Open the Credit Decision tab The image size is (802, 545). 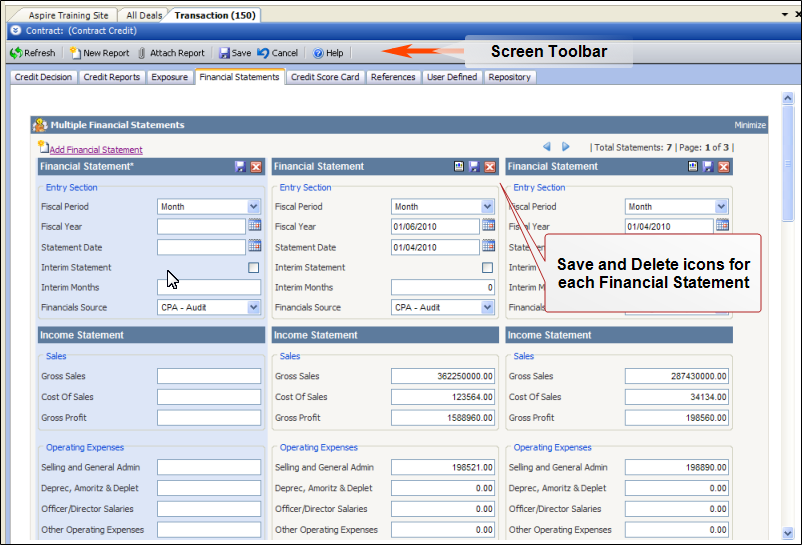[42, 77]
